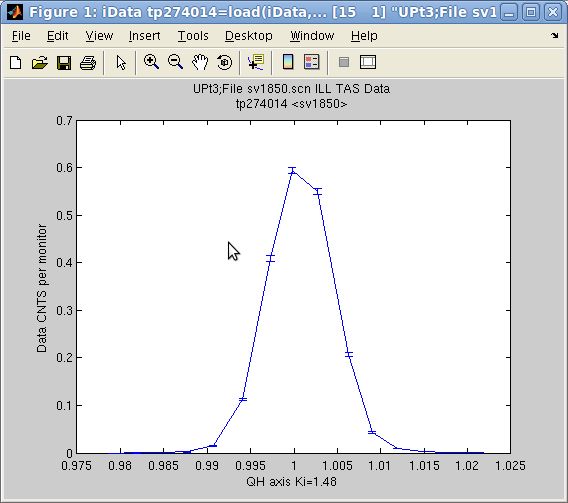
Task: Select the Rotate 3D tool
Action: coord(224,62)
